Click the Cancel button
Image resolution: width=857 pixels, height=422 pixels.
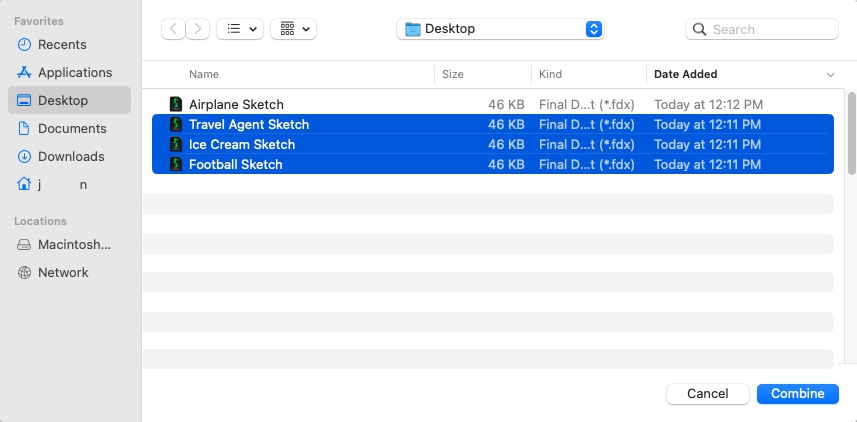[707, 394]
